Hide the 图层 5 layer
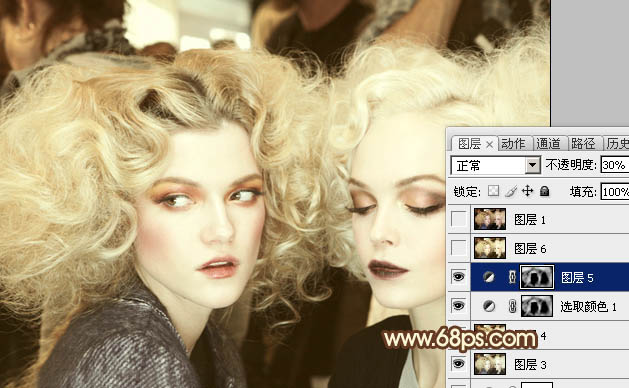The image size is (629, 388). [459, 277]
